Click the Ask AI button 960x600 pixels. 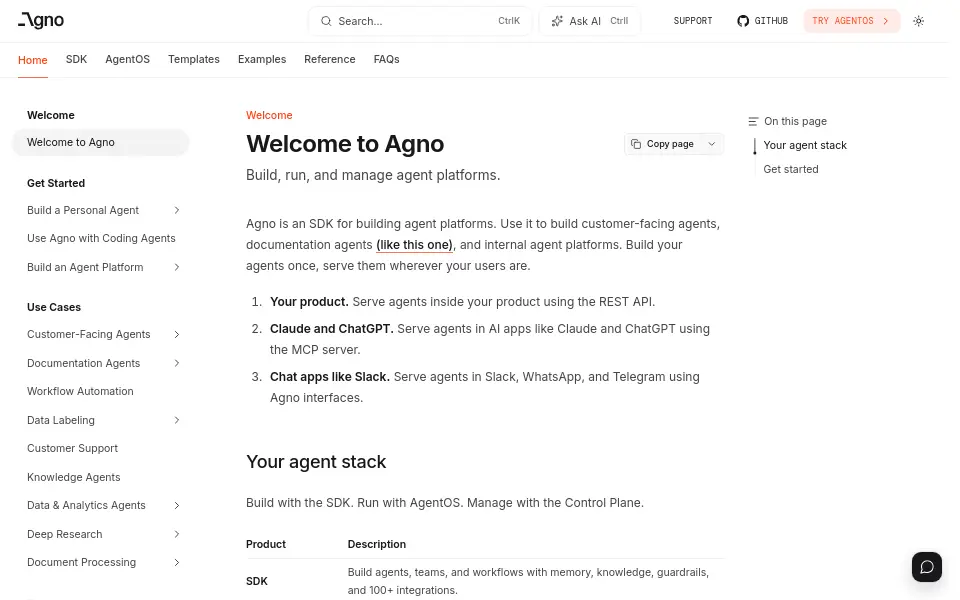[590, 21]
